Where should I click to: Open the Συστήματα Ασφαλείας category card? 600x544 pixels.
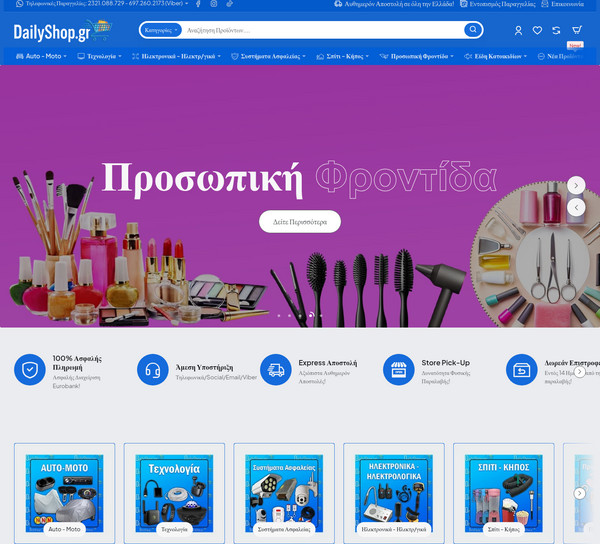284,493
